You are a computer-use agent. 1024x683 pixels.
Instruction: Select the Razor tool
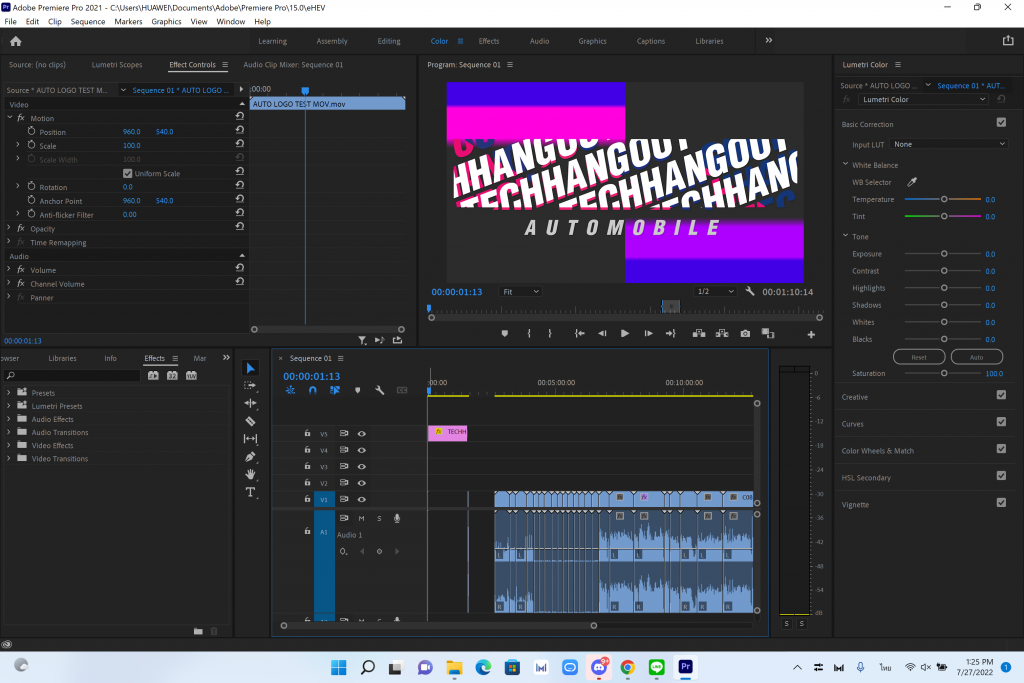coord(250,421)
